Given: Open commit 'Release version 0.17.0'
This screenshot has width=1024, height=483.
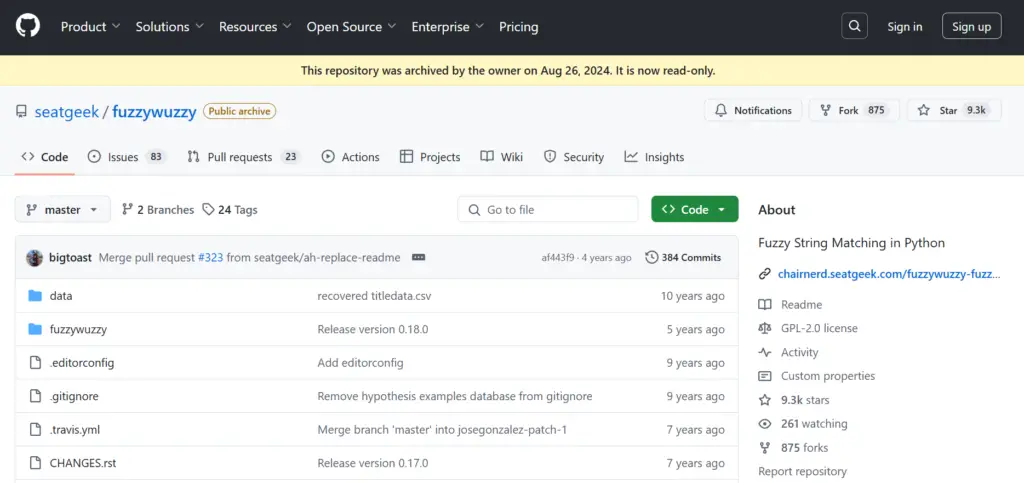Looking at the screenshot, I should (x=373, y=463).
